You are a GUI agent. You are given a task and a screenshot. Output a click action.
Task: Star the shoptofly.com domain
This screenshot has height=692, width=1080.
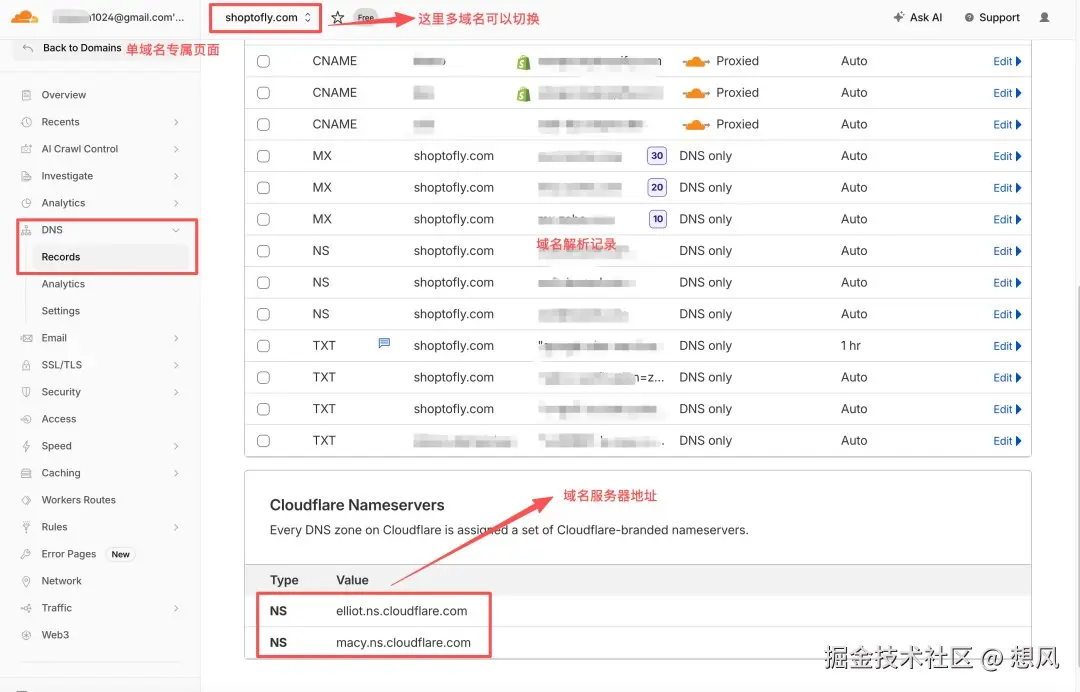tap(338, 18)
